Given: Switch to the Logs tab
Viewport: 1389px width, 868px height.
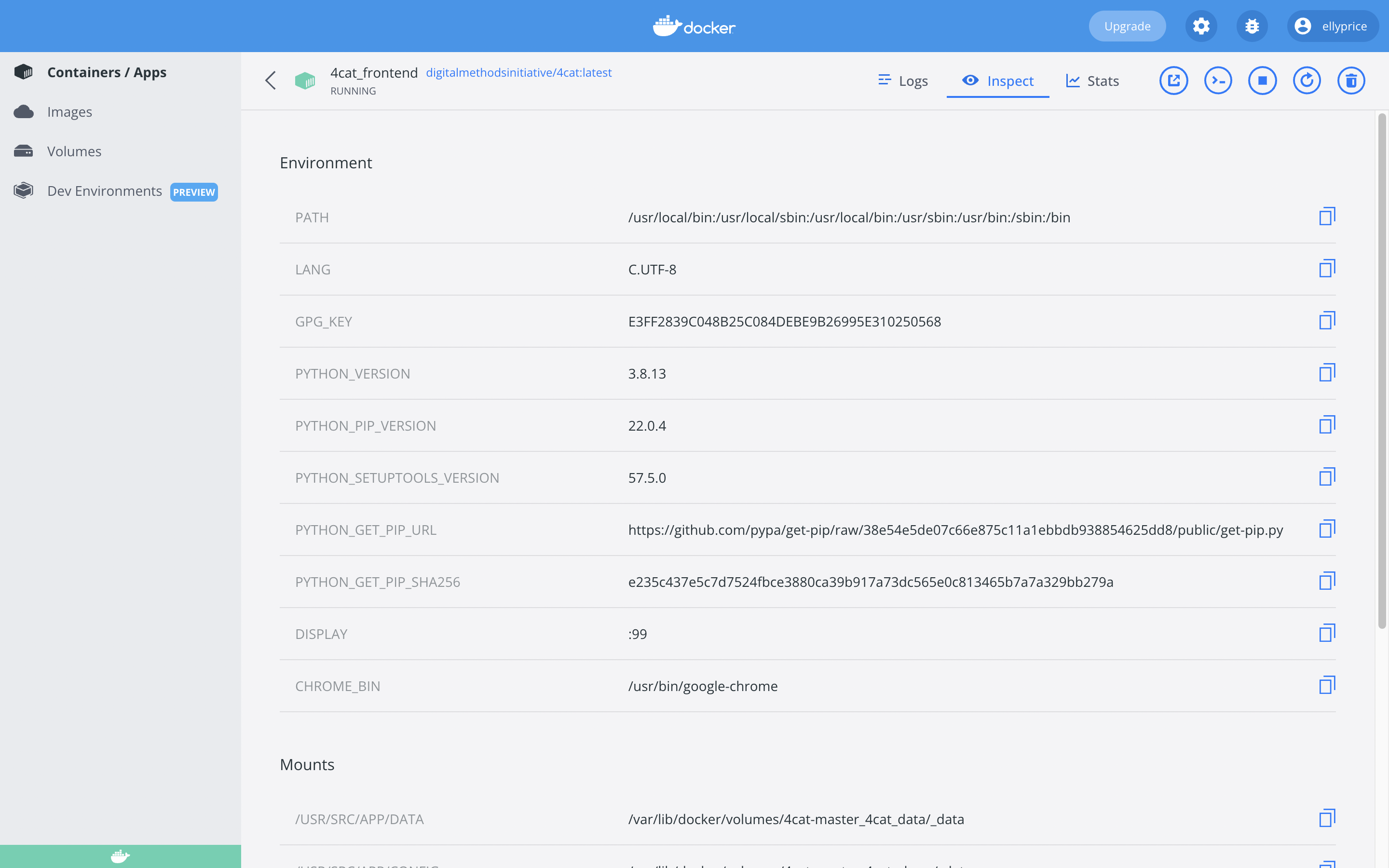Looking at the screenshot, I should pyautogui.click(x=903, y=81).
